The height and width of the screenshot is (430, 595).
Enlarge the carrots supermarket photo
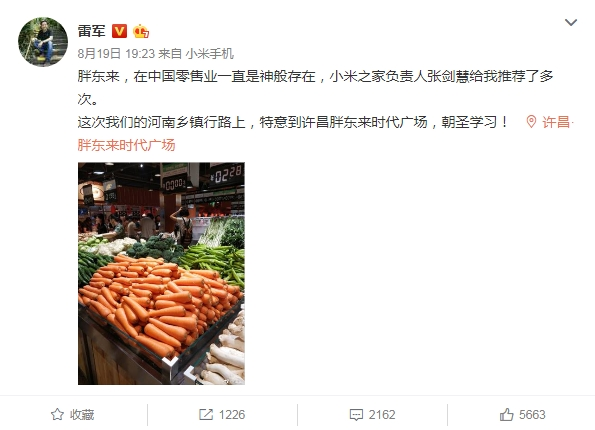click(x=161, y=273)
